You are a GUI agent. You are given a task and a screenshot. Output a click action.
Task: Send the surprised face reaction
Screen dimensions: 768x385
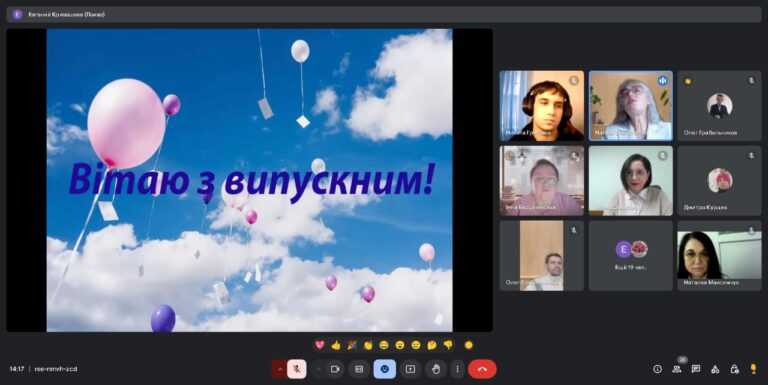pyautogui.click(x=400, y=345)
